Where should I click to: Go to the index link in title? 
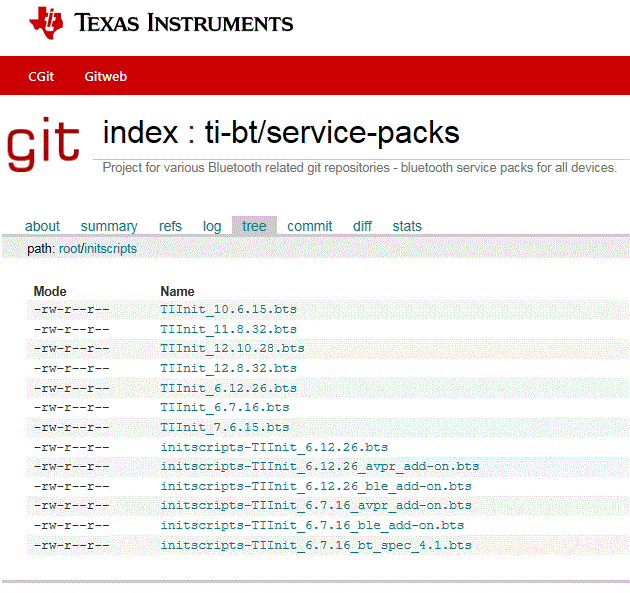tap(140, 133)
